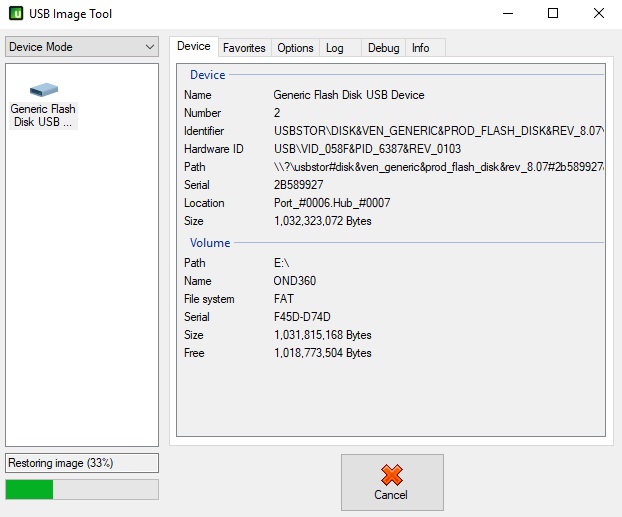Open the Device Mode dropdown
The image size is (622, 517).
tap(82, 47)
